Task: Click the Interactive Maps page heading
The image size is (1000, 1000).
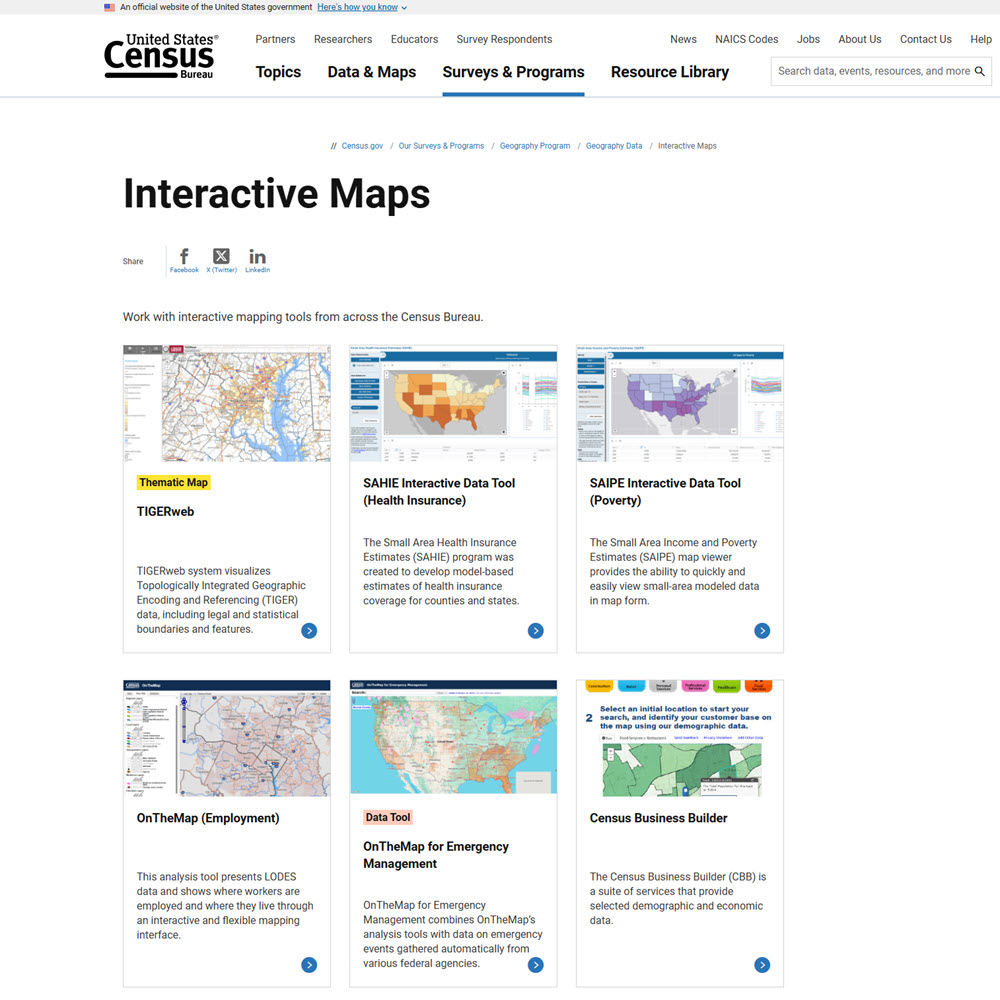Action: pyautogui.click(x=277, y=194)
